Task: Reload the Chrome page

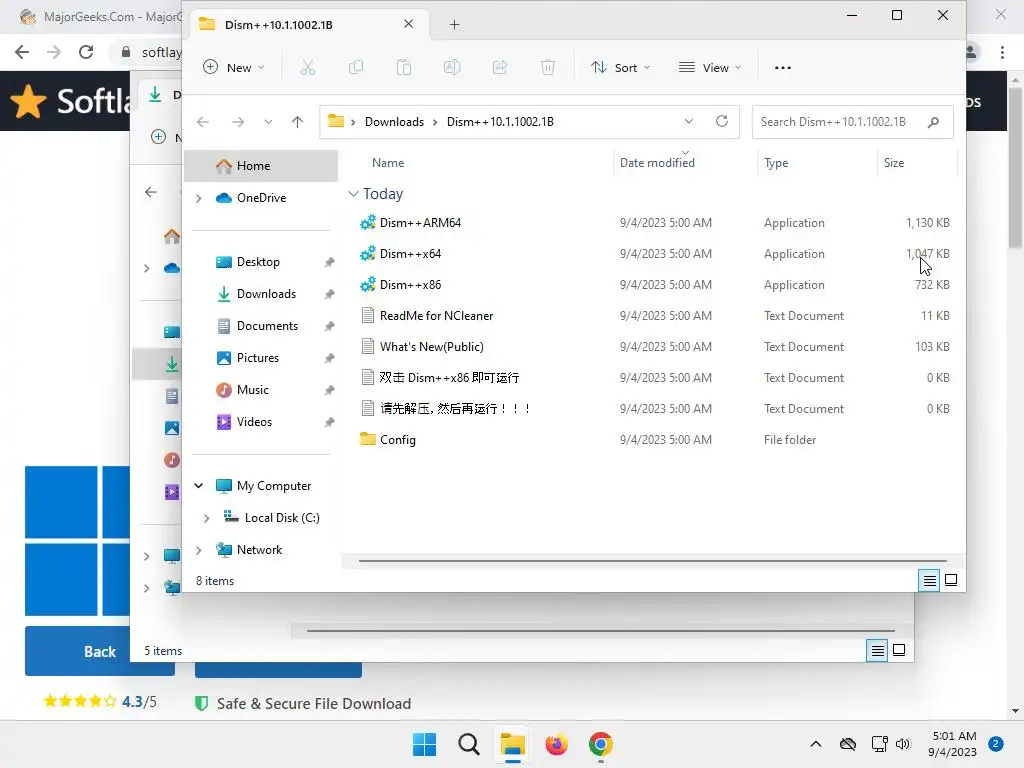Action: click(86, 52)
